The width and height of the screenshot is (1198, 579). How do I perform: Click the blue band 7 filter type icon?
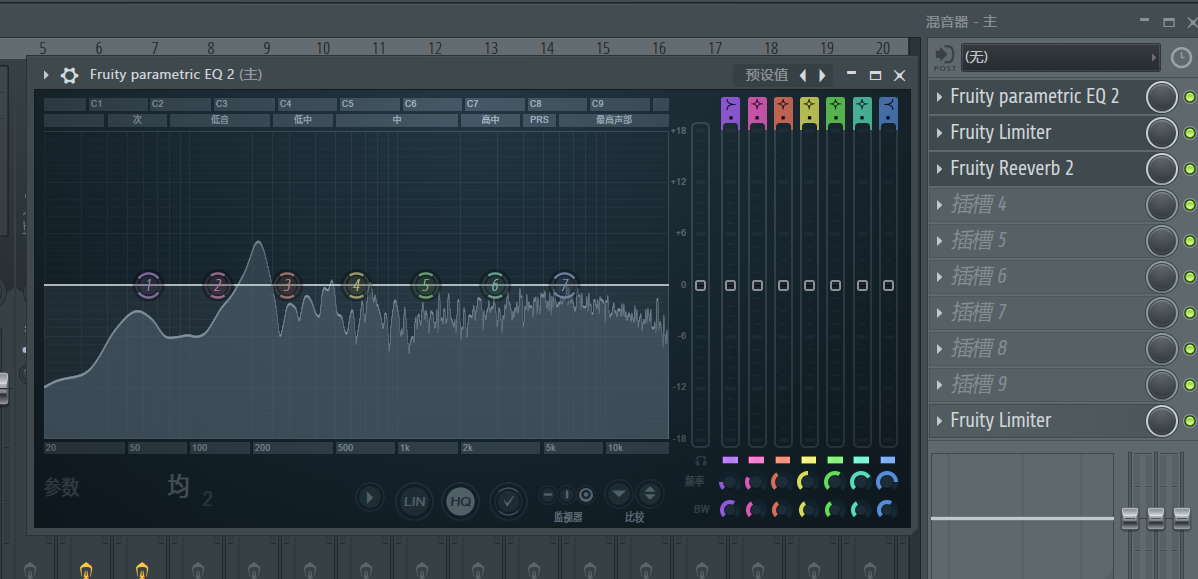(888, 104)
